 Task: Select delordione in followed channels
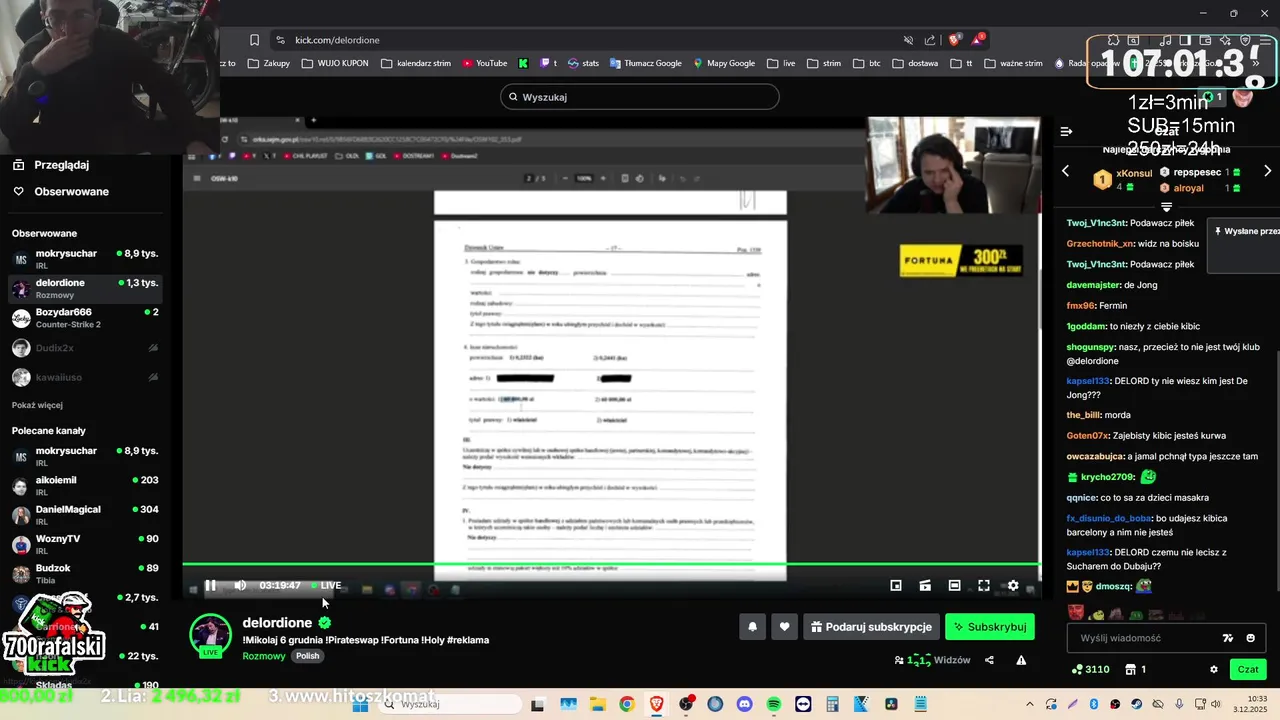point(85,288)
